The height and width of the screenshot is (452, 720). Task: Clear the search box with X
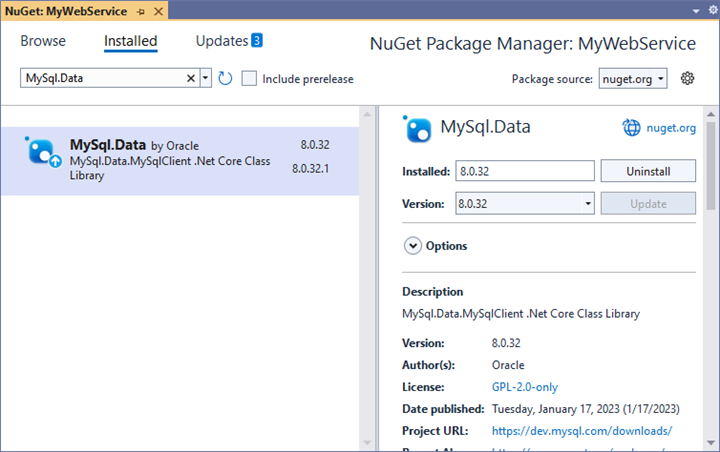(x=191, y=78)
